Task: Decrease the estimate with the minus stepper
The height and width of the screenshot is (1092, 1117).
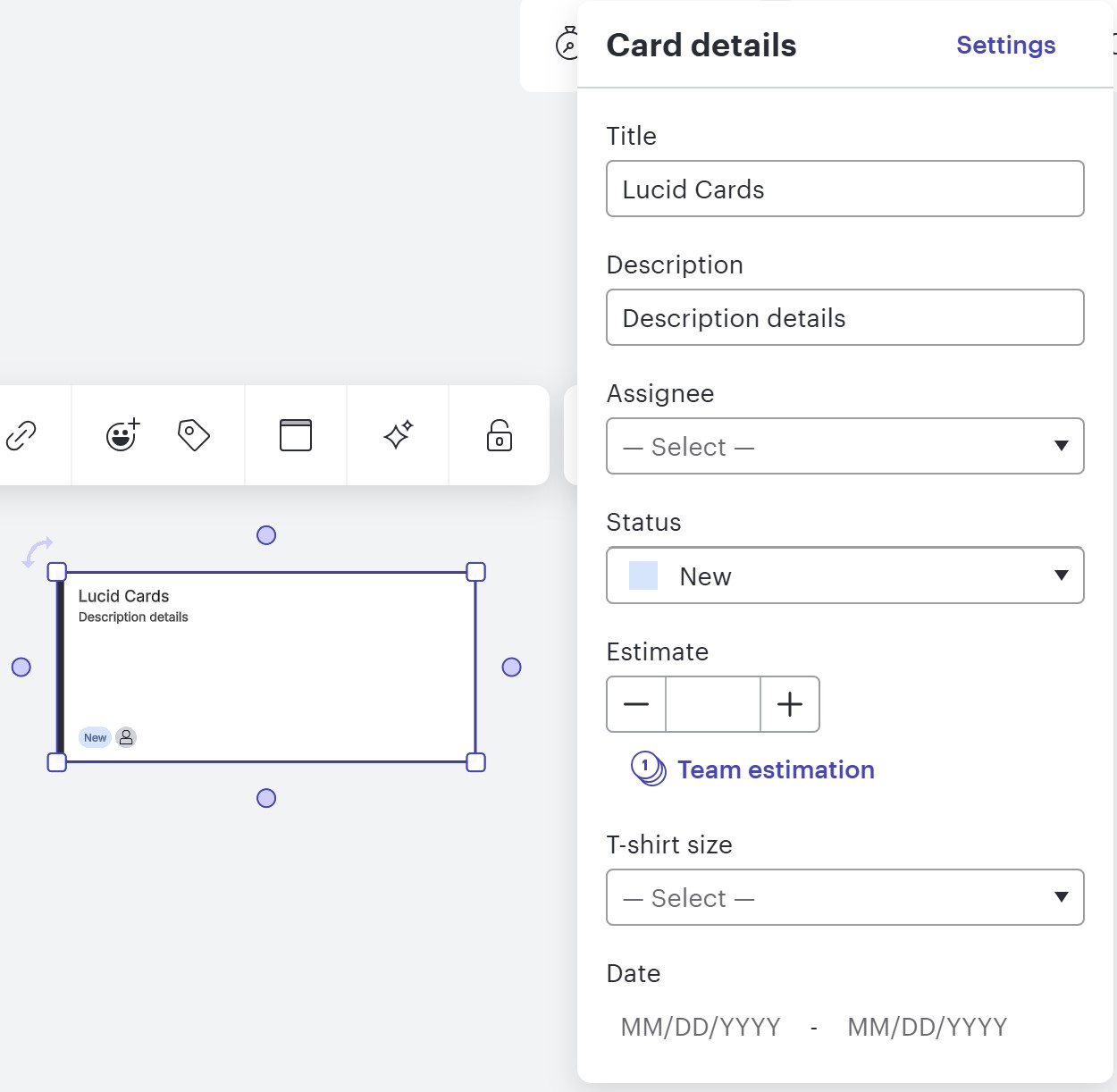Action: (x=635, y=704)
